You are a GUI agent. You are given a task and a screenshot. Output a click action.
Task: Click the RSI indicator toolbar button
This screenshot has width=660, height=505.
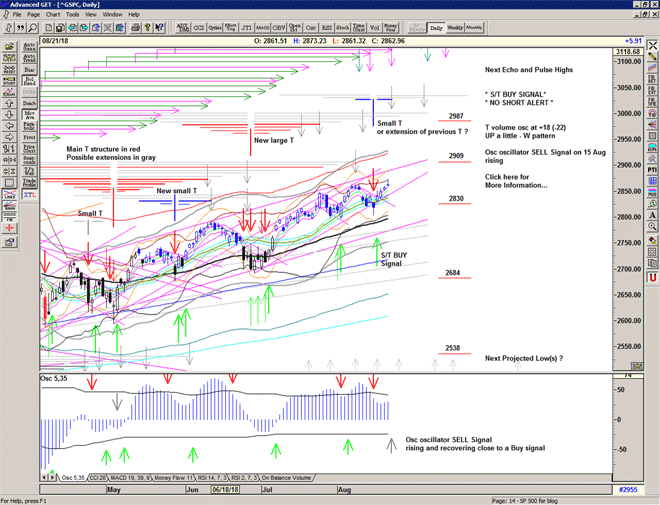pos(327,28)
